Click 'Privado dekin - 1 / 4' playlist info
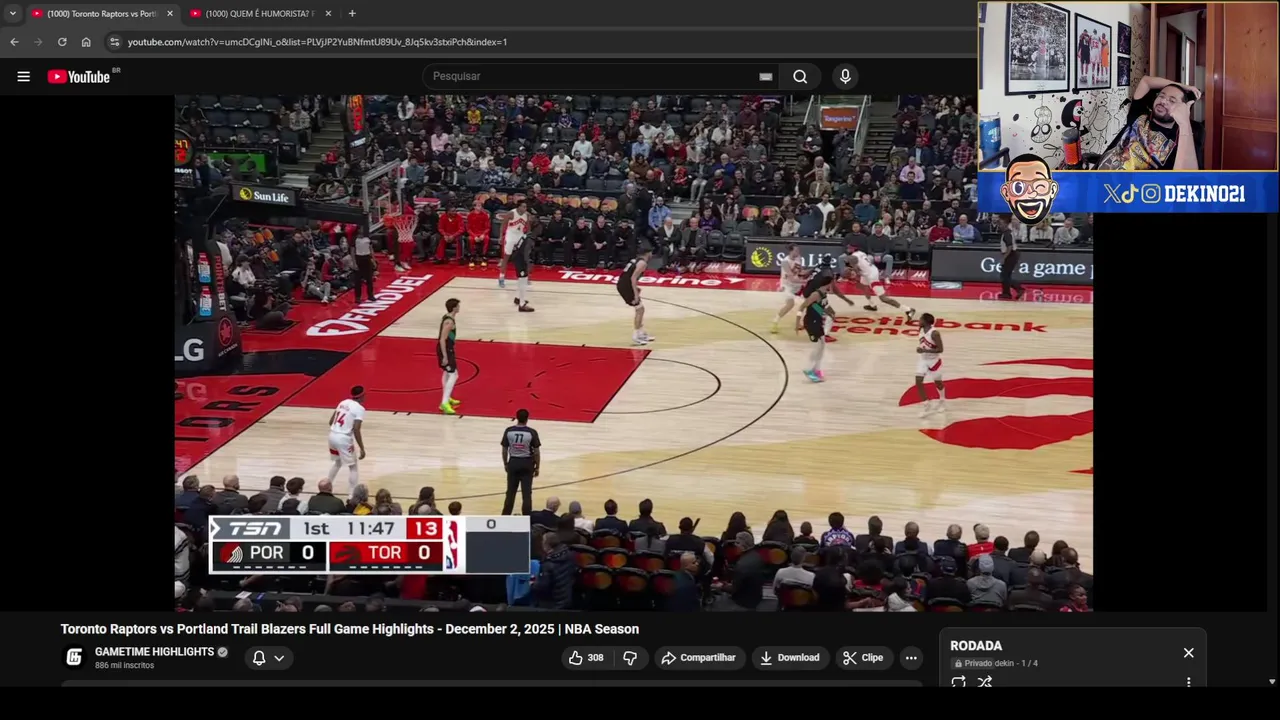 [x=995, y=663]
